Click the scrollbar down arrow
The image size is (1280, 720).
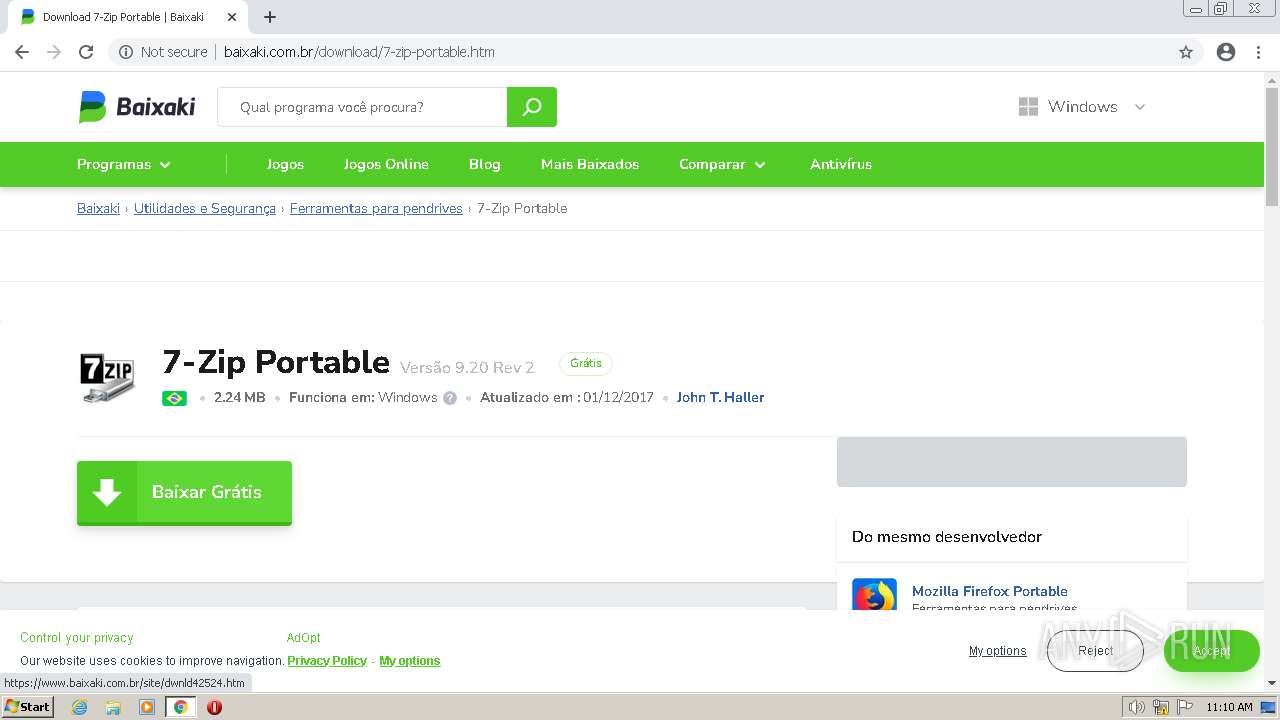point(1272,683)
